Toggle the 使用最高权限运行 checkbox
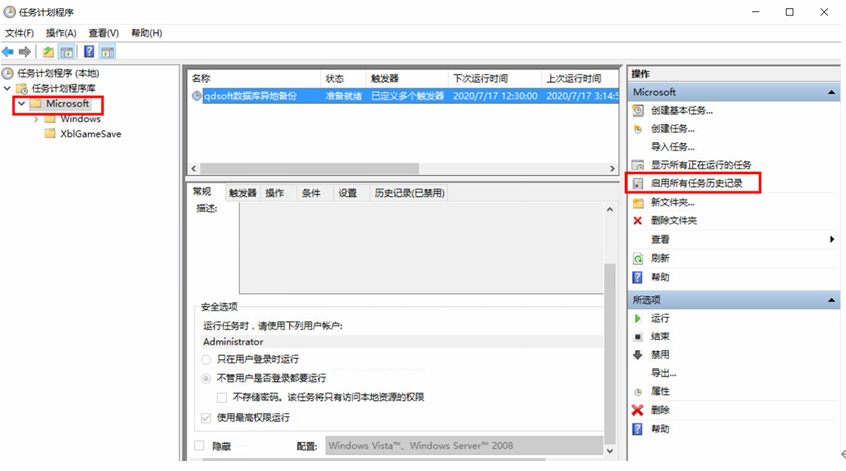Viewport: 846px width, 471px height. pos(206,418)
